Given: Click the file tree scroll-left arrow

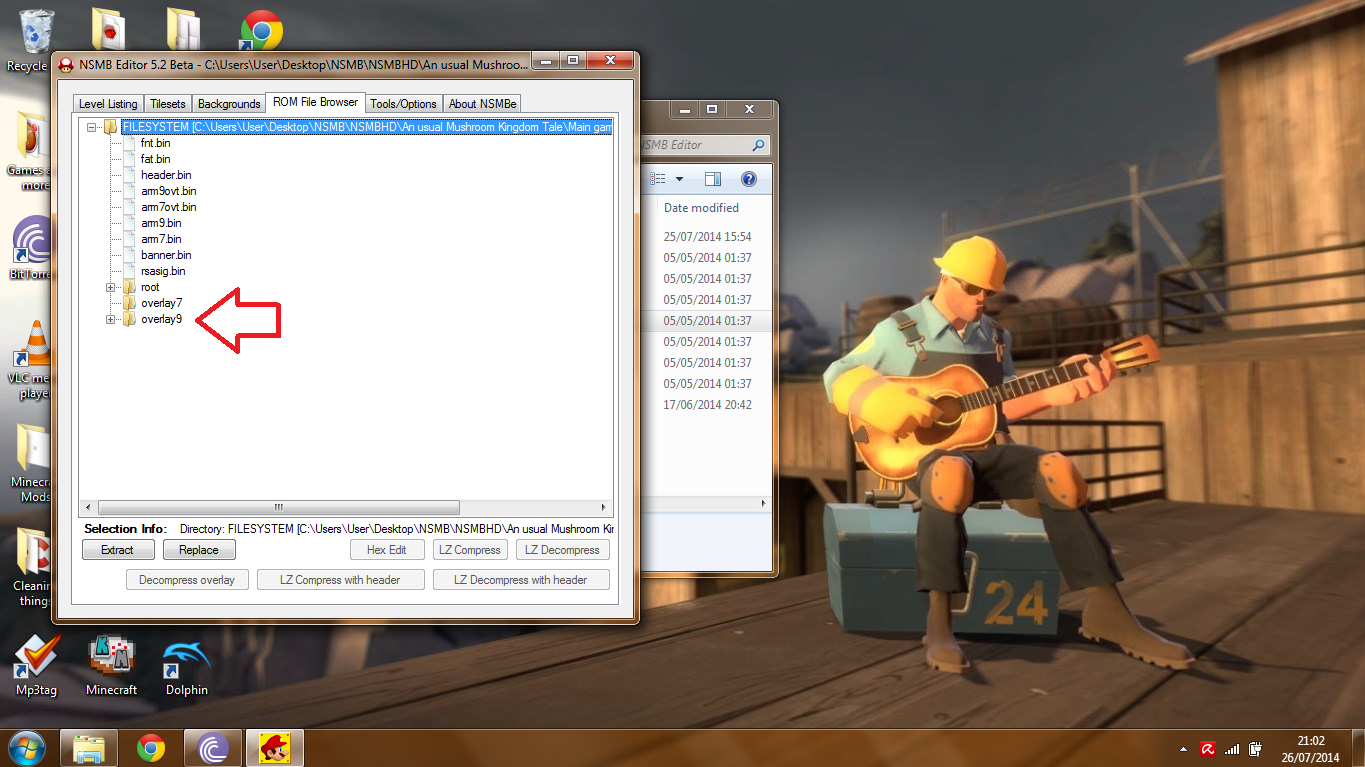Looking at the screenshot, I should [x=88, y=508].
